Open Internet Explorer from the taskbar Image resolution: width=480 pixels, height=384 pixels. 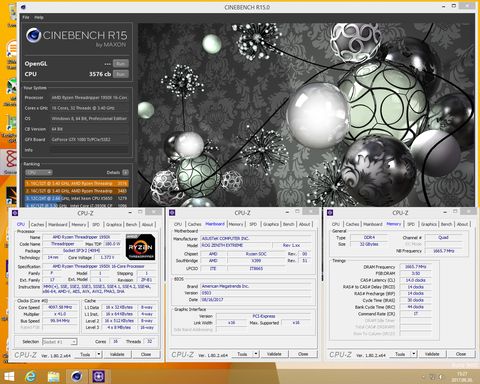click(31, 377)
